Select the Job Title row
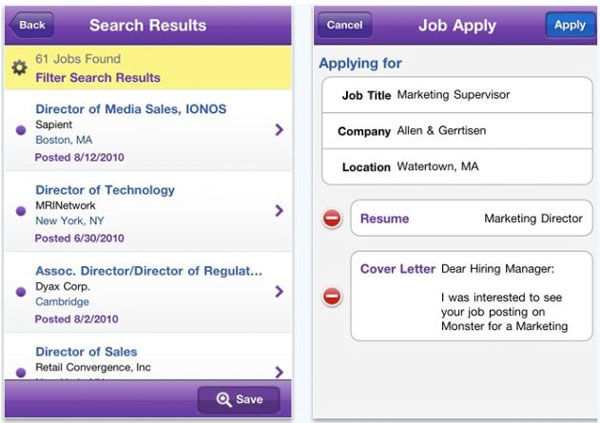This screenshot has width=600, height=423. coord(455,96)
